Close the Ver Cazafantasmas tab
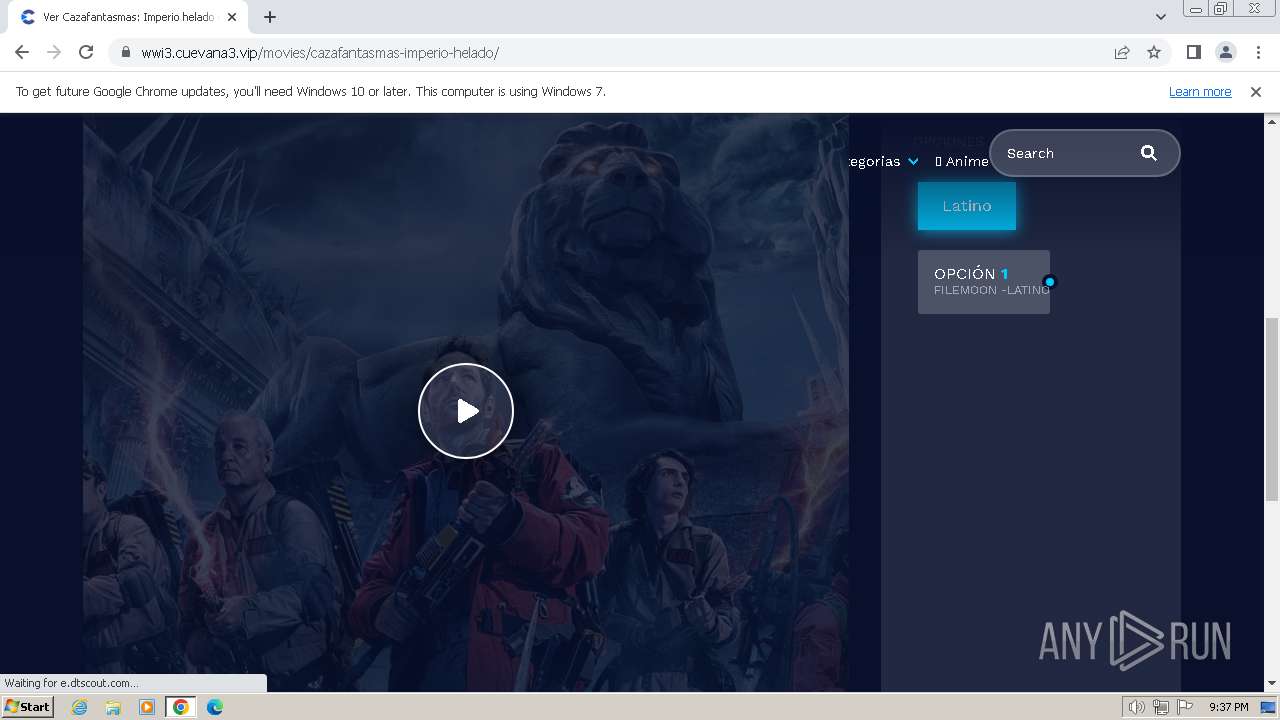 [x=232, y=17]
